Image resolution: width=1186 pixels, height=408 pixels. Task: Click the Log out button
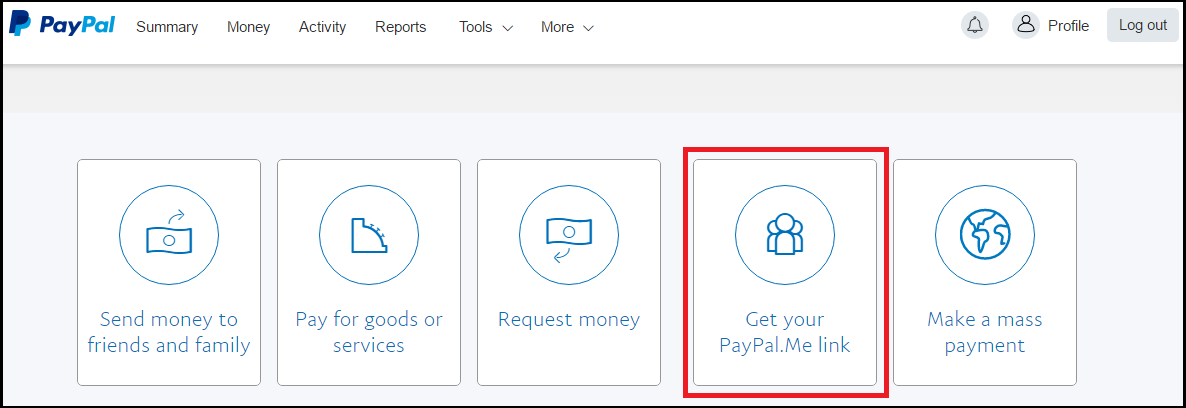point(1143,25)
